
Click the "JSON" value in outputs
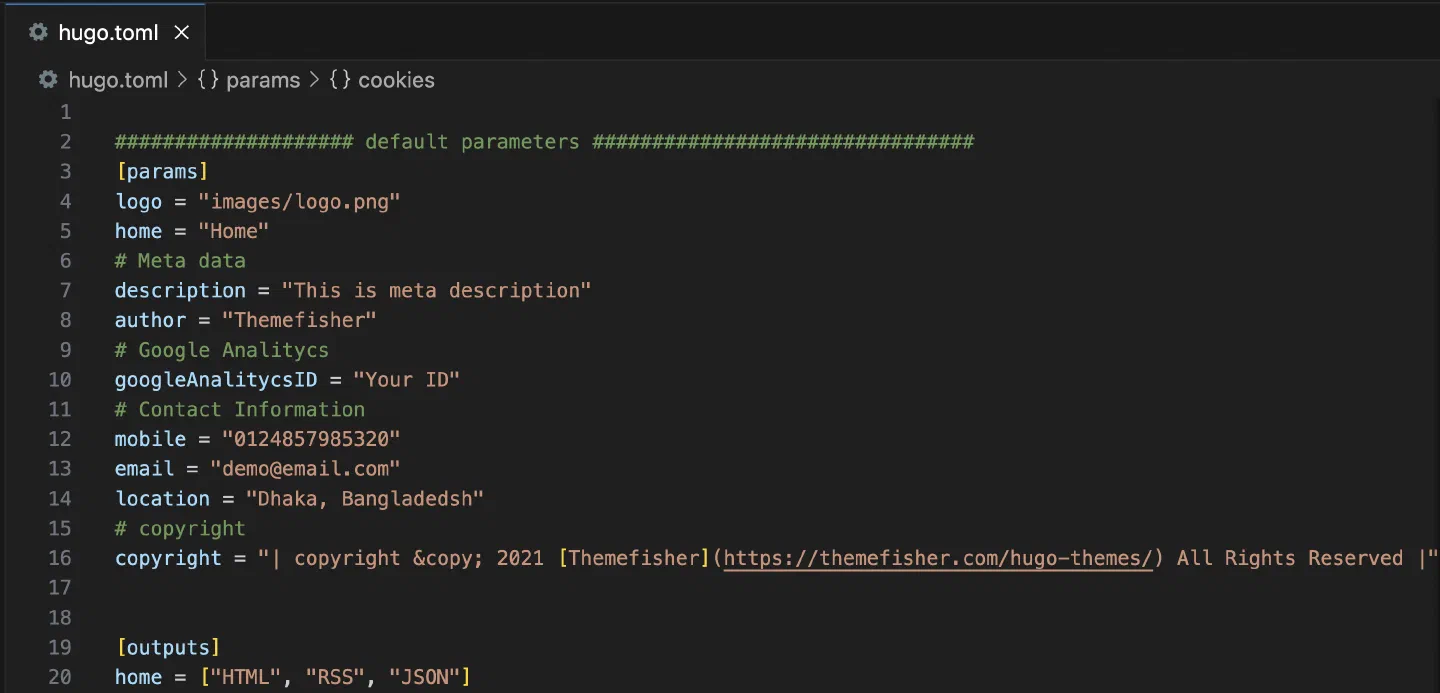424,677
